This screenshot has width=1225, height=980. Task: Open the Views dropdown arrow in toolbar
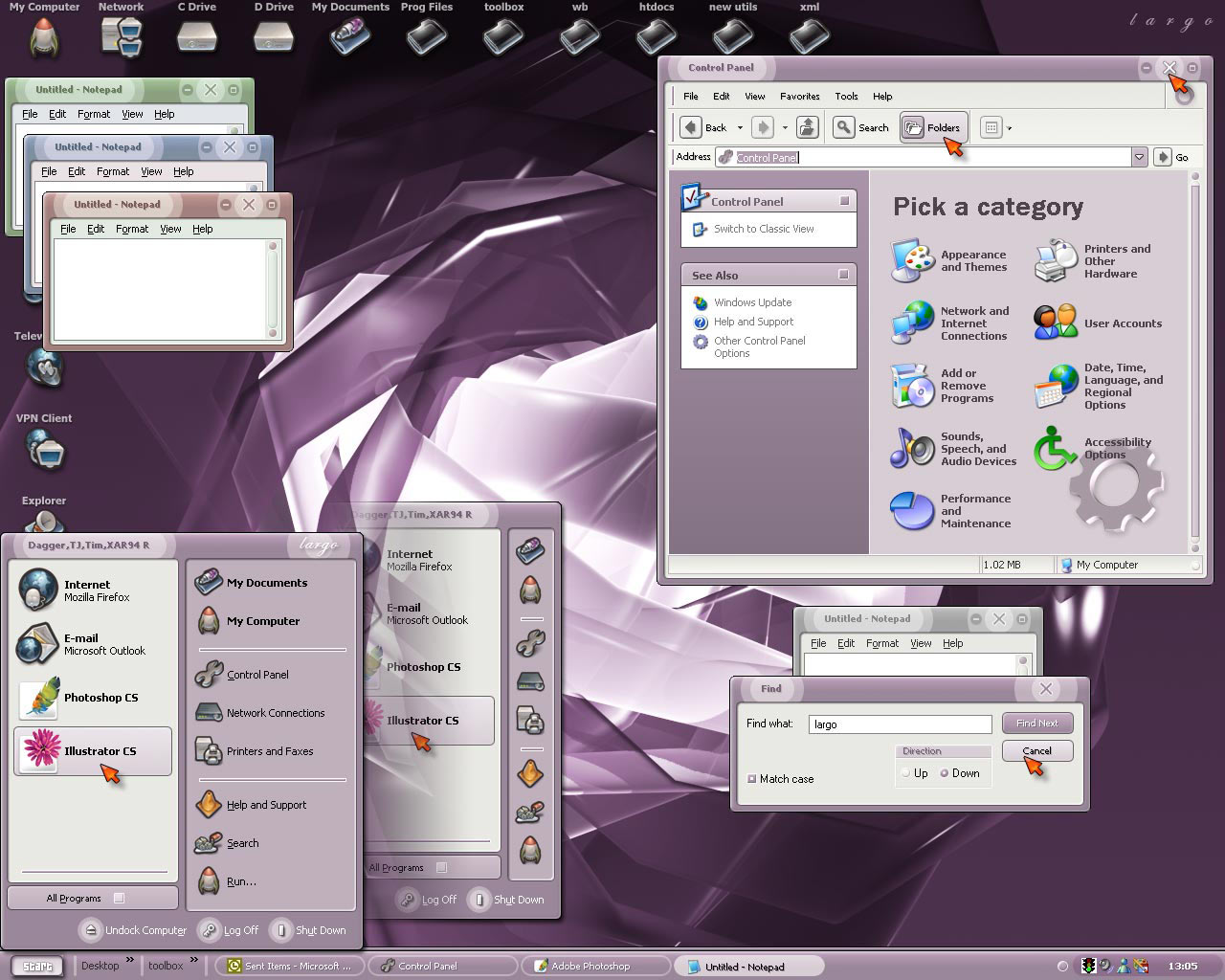point(1009,128)
